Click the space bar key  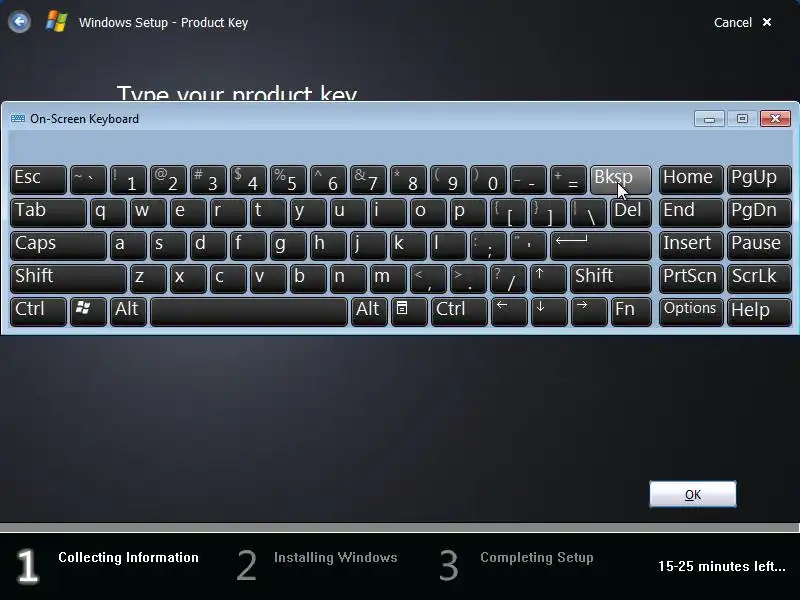[248, 312]
